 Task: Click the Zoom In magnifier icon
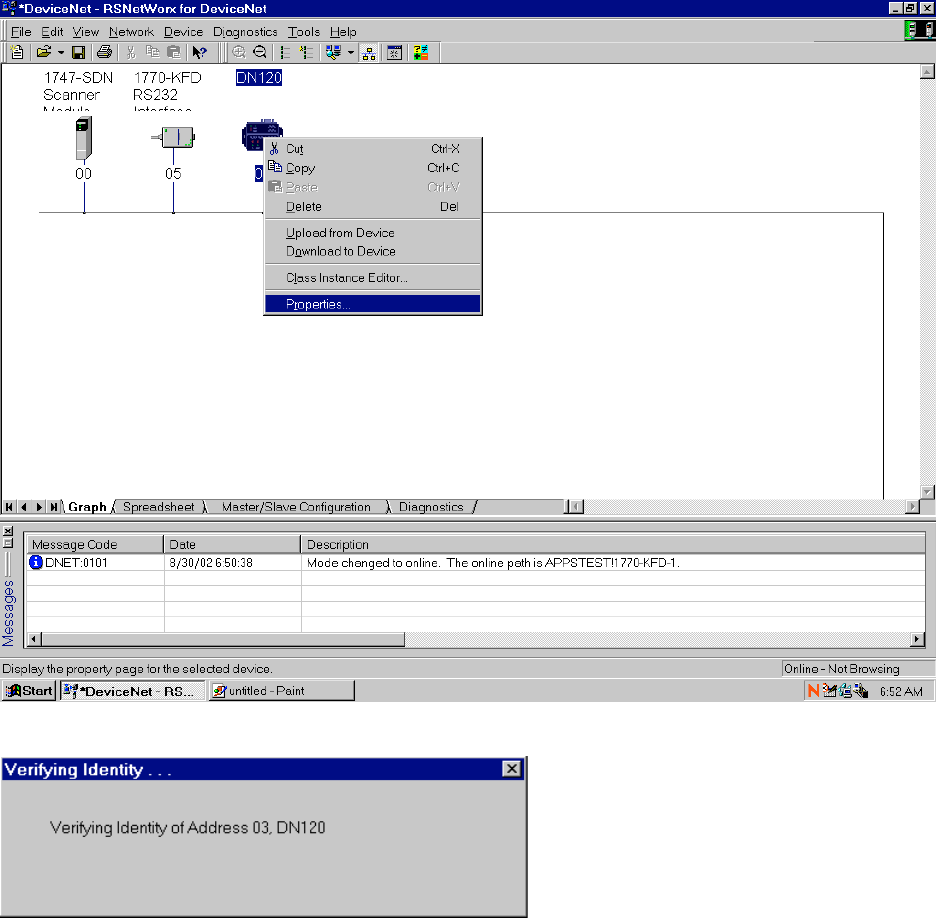coord(239,53)
